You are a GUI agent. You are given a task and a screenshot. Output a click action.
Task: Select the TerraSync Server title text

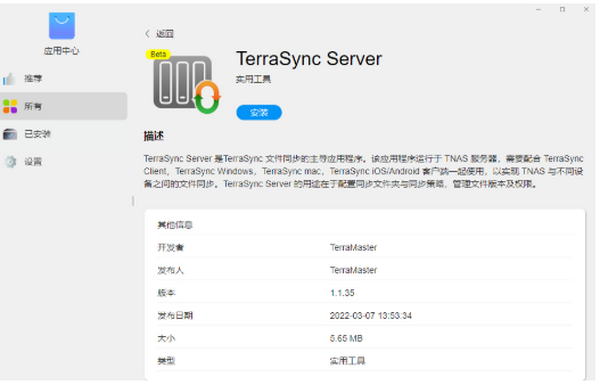pyautogui.click(x=309, y=59)
